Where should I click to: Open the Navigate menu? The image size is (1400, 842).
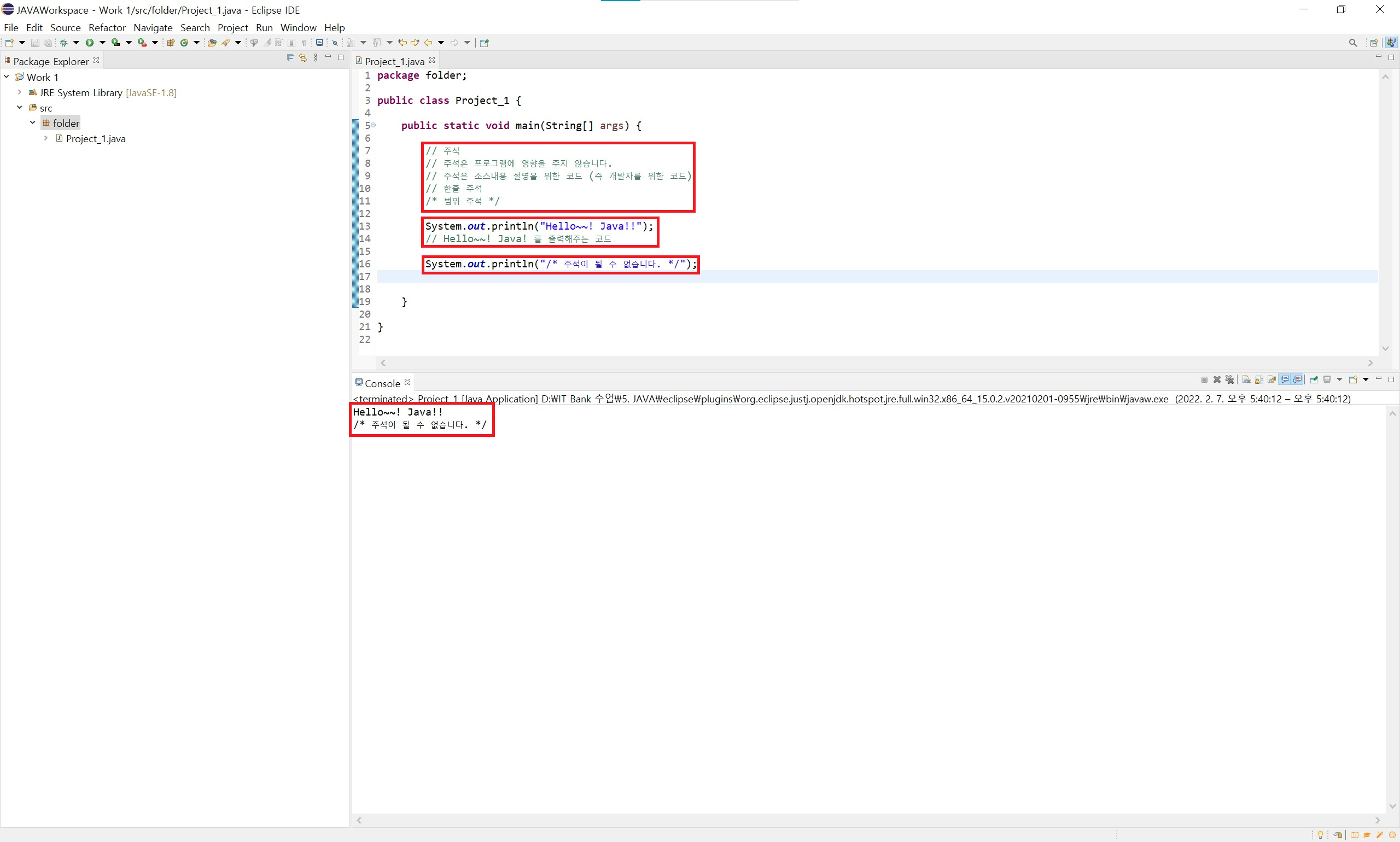click(153, 27)
